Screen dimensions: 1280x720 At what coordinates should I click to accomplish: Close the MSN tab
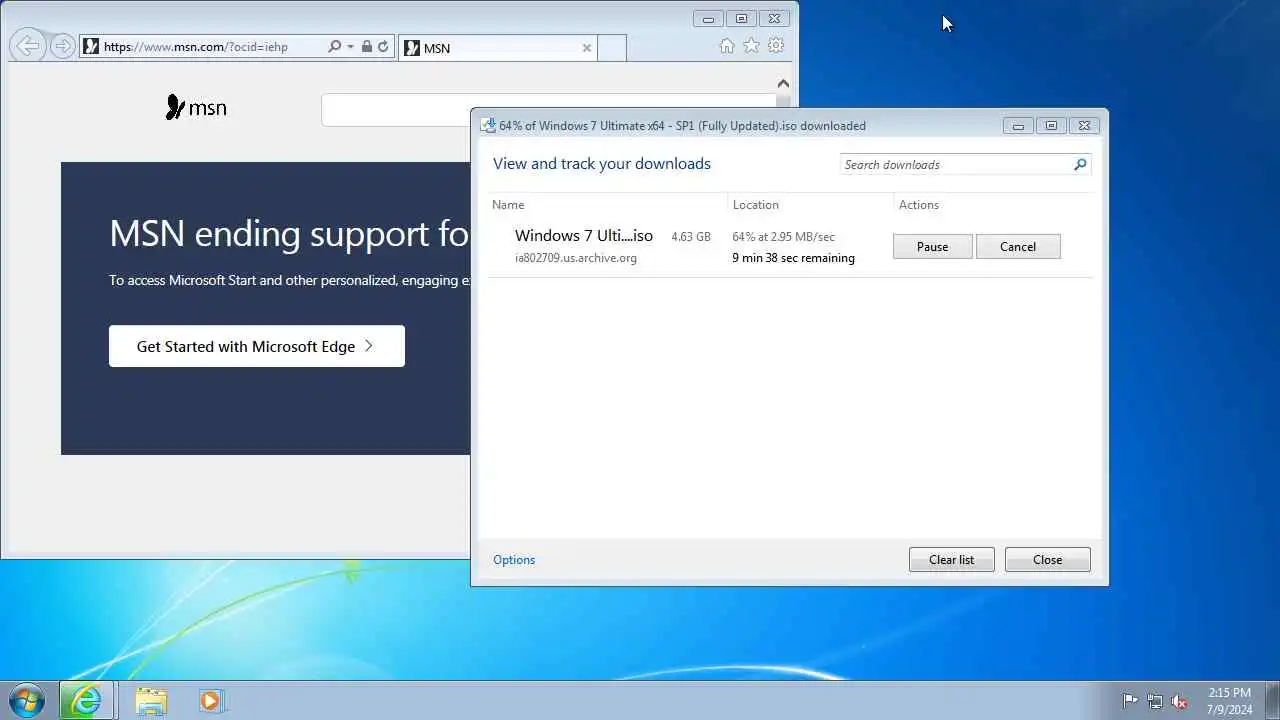[586, 47]
